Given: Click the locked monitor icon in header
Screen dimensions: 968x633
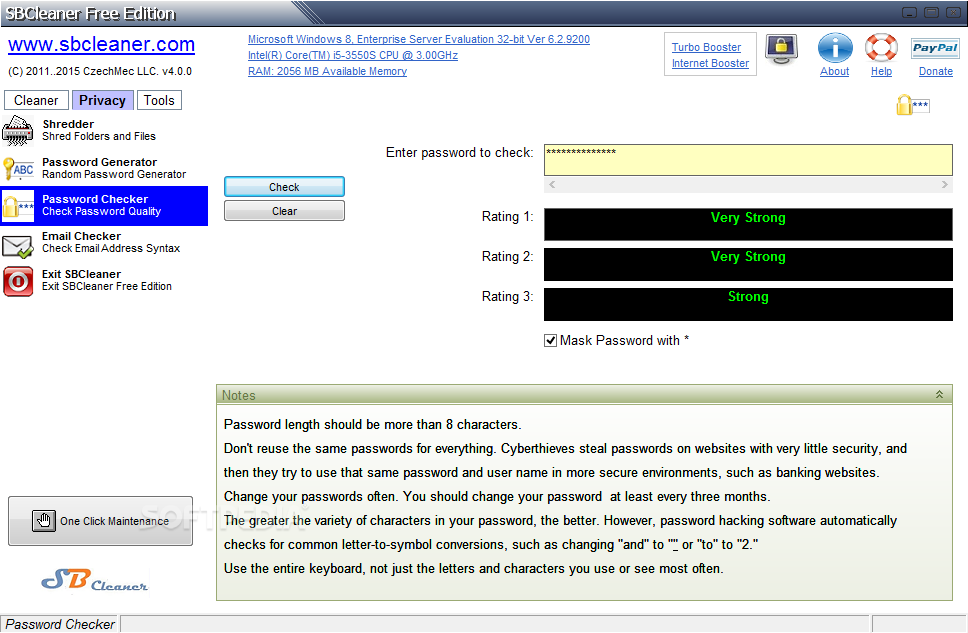Looking at the screenshot, I should pyautogui.click(x=782, y=49).
